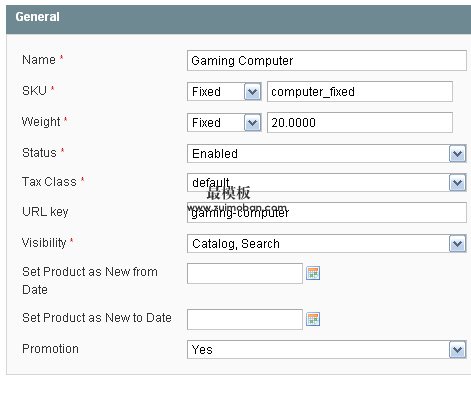
Task: Open the Visibility Catalog, Search dropdown
Action: pyautogui.click(x=327, y=244)
